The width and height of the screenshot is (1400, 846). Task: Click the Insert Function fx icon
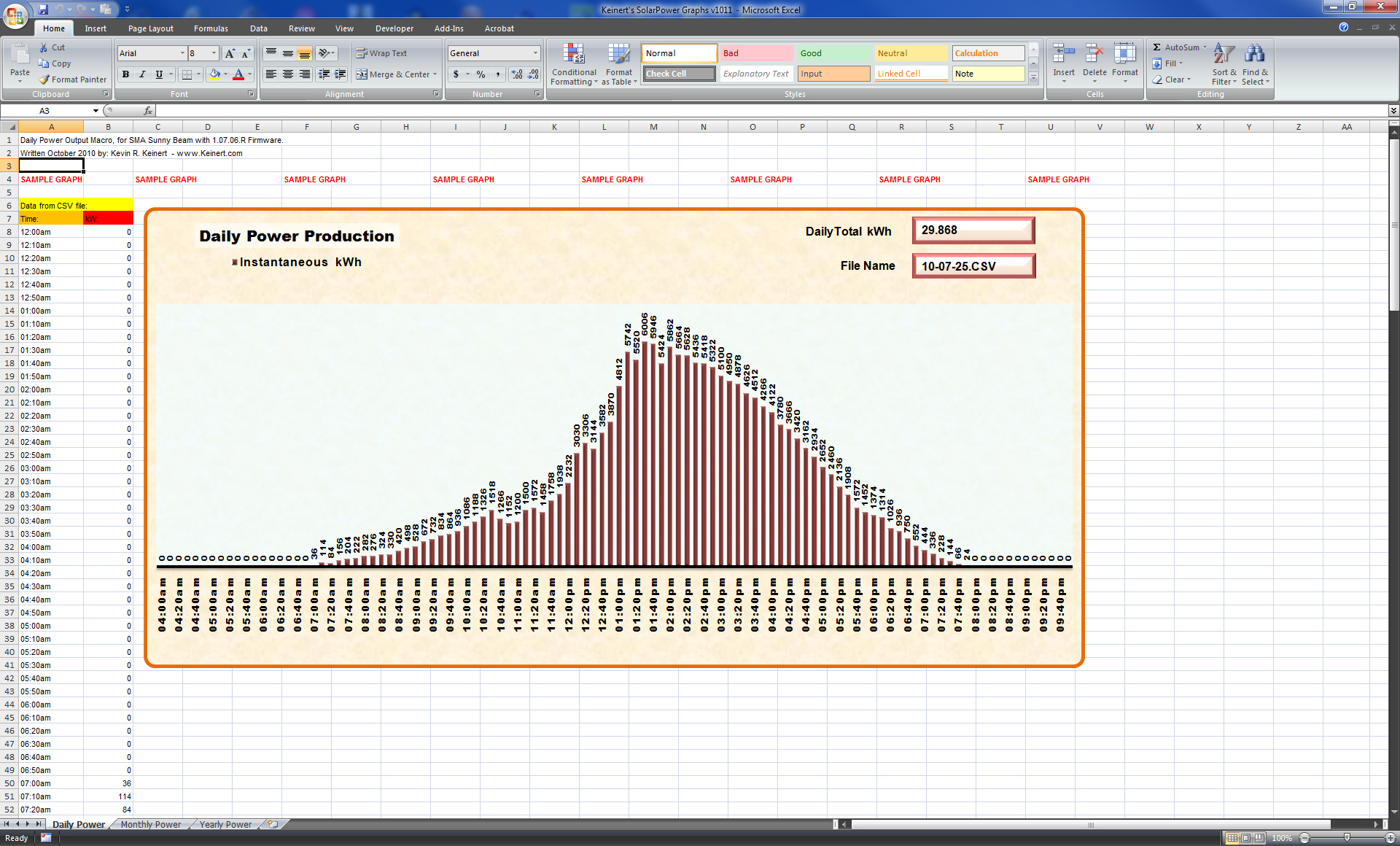[148, 111]
